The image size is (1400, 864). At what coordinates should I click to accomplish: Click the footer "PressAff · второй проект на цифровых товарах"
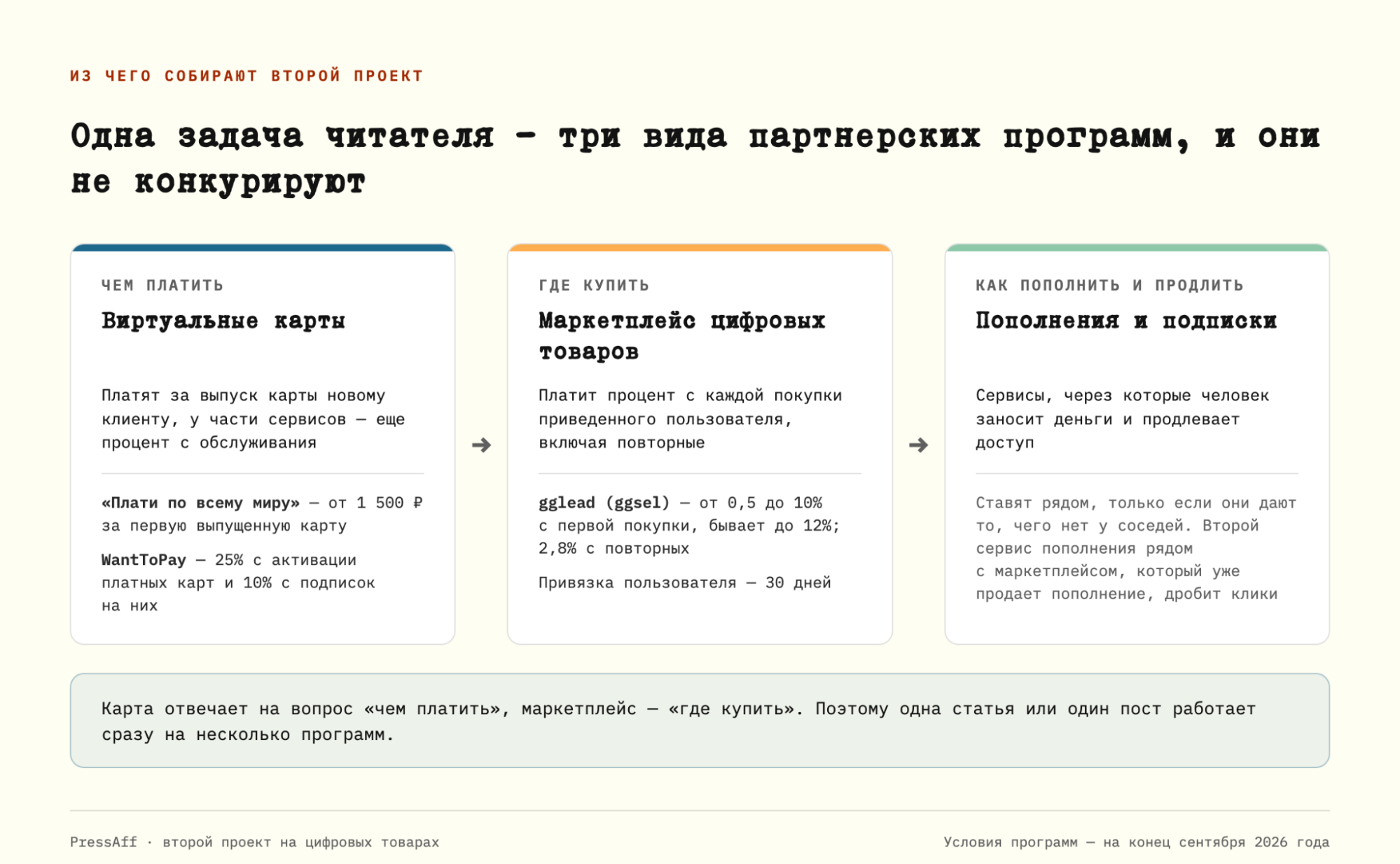(x=255, y=842)
